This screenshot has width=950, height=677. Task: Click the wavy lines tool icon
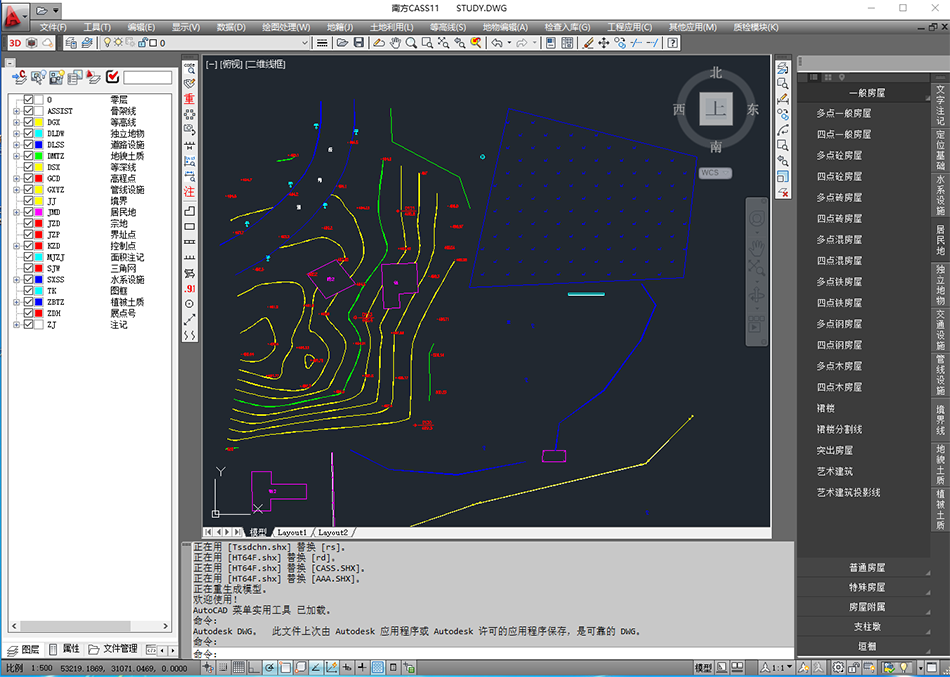coord(190,335)
